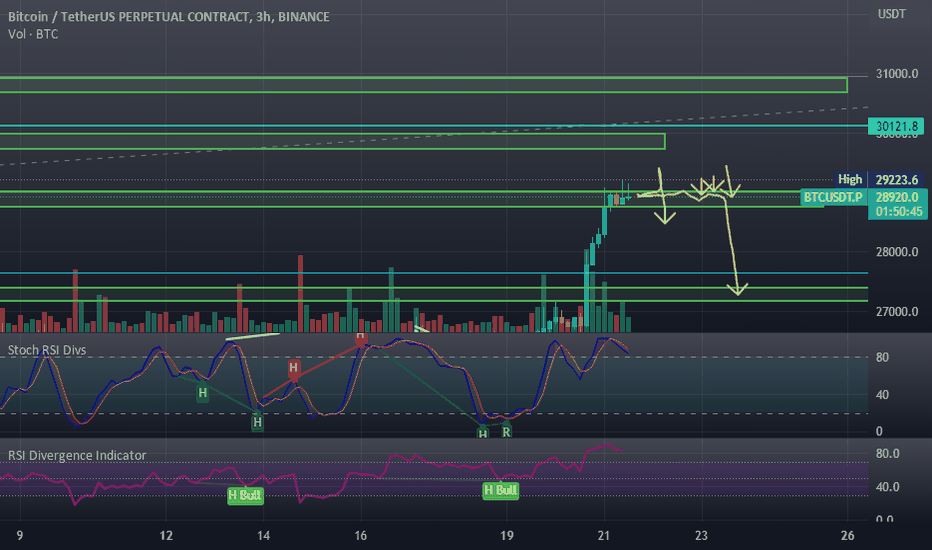Select the BTCUSDT.P symbol tag
Viewport: 932px width, 550px height.
(x=833, y=197)
